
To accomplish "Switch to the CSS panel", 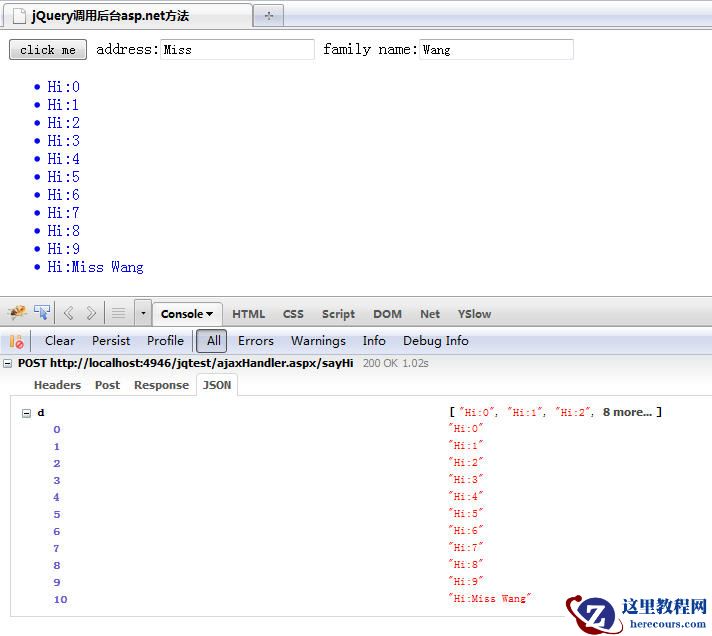I will (293, 314).
